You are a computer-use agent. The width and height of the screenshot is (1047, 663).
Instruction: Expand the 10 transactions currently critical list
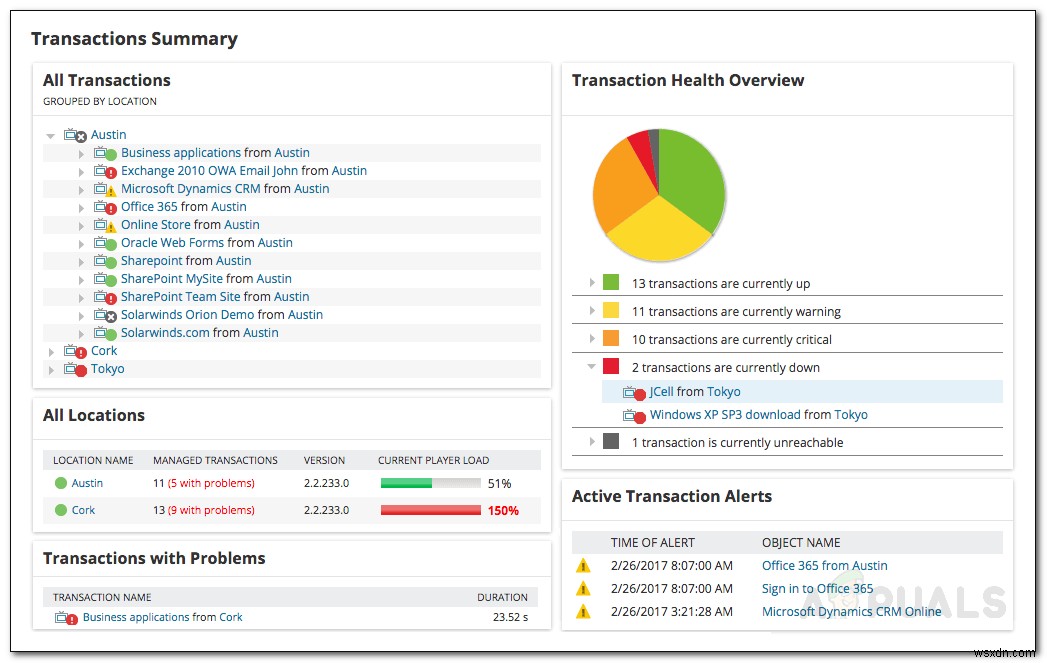592,339
